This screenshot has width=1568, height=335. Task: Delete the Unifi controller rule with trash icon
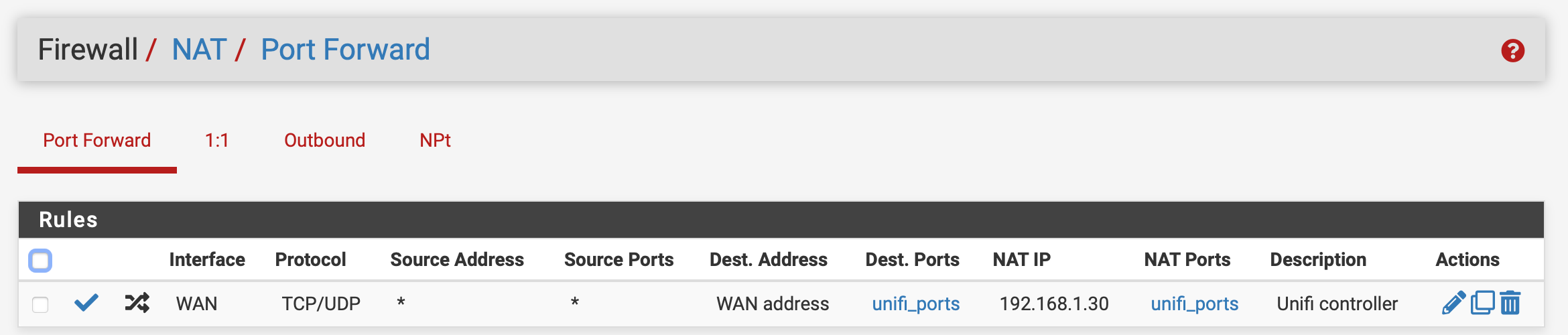(x=1510, y=303)
